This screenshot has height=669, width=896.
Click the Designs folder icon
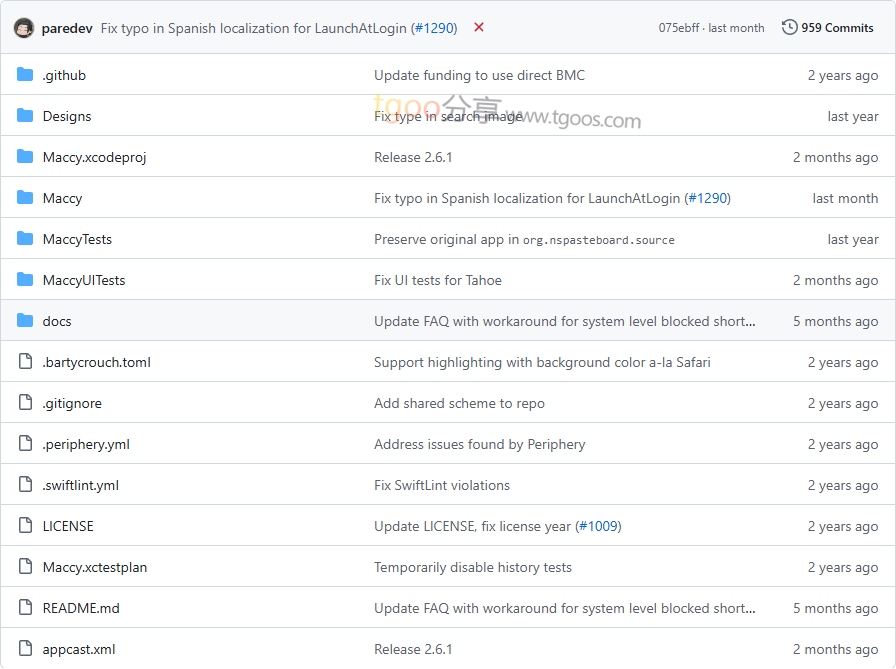[25, 116]
